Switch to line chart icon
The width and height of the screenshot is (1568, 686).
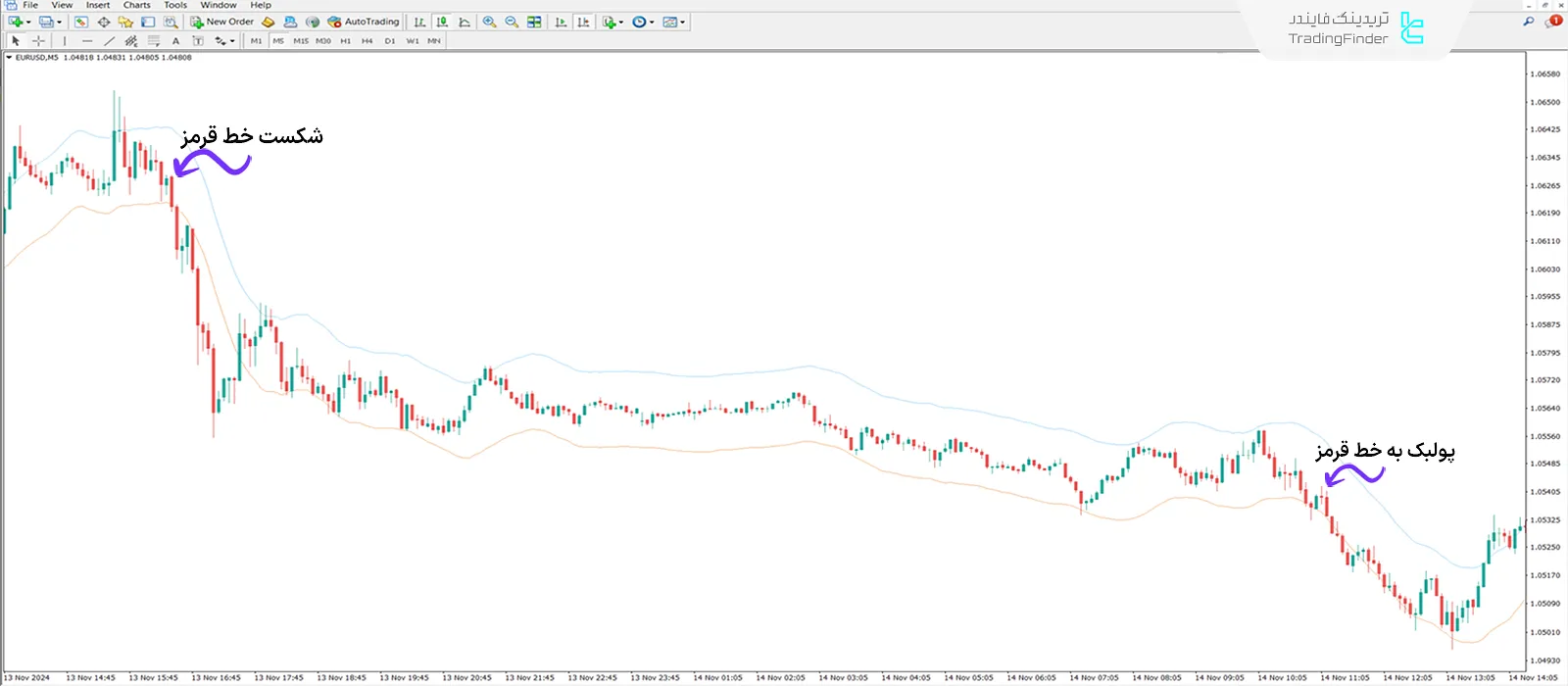click(x=465, y=22)
